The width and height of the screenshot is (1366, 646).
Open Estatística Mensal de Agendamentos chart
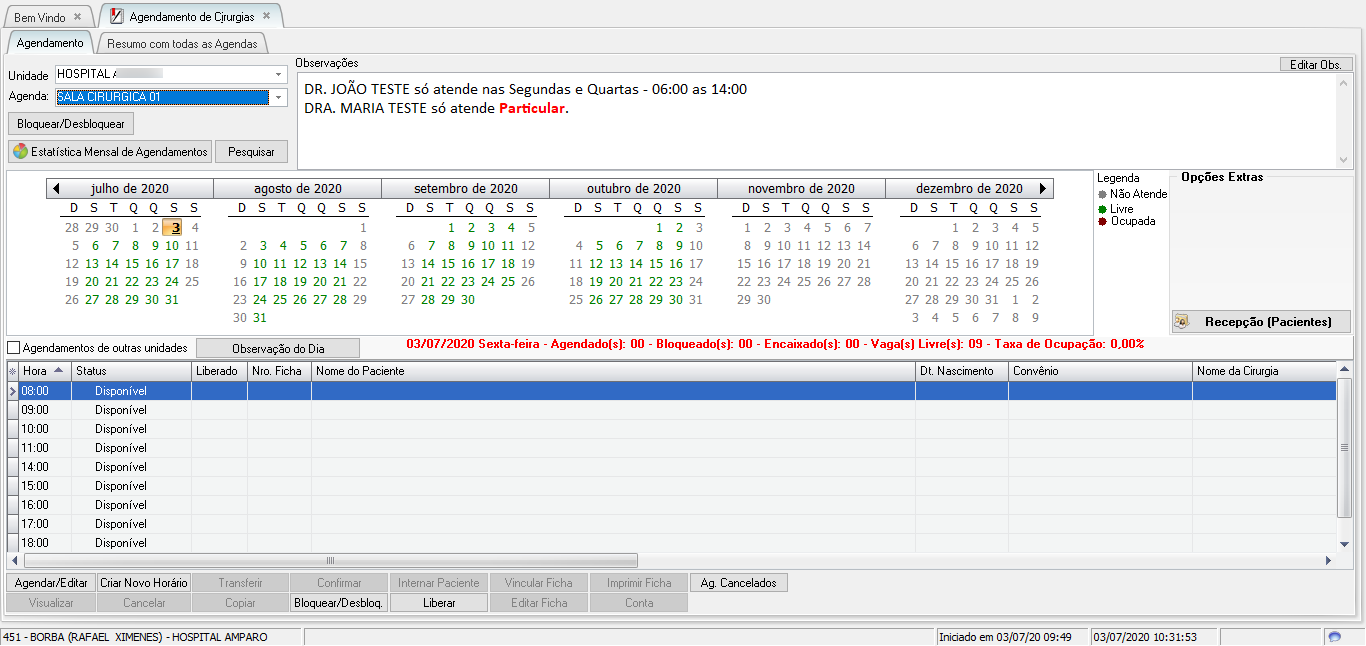pos(110,152)
